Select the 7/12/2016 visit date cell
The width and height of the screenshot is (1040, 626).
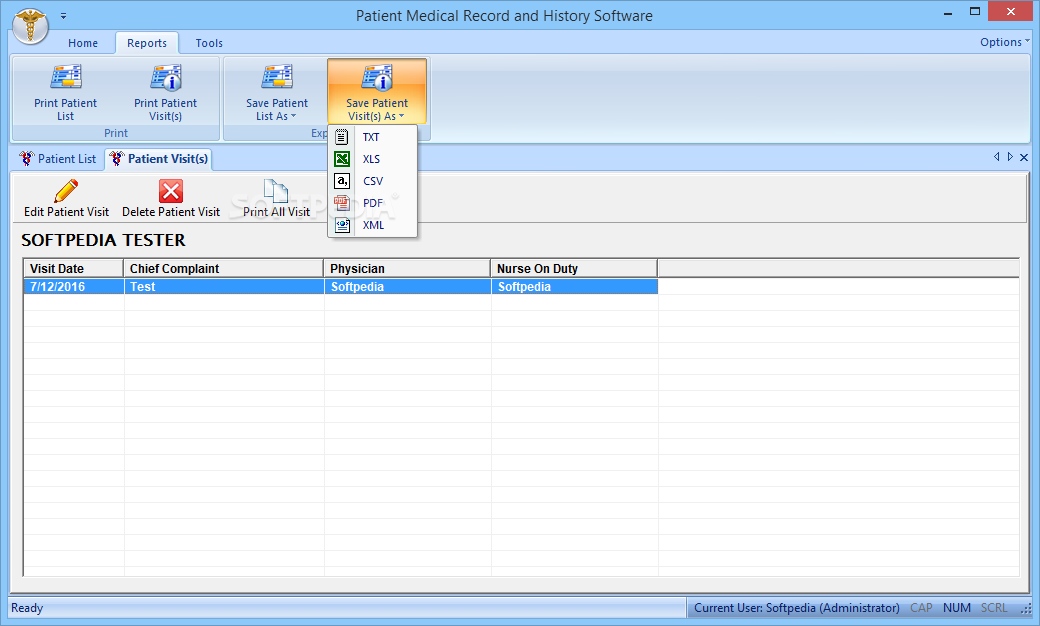[74, 286]
